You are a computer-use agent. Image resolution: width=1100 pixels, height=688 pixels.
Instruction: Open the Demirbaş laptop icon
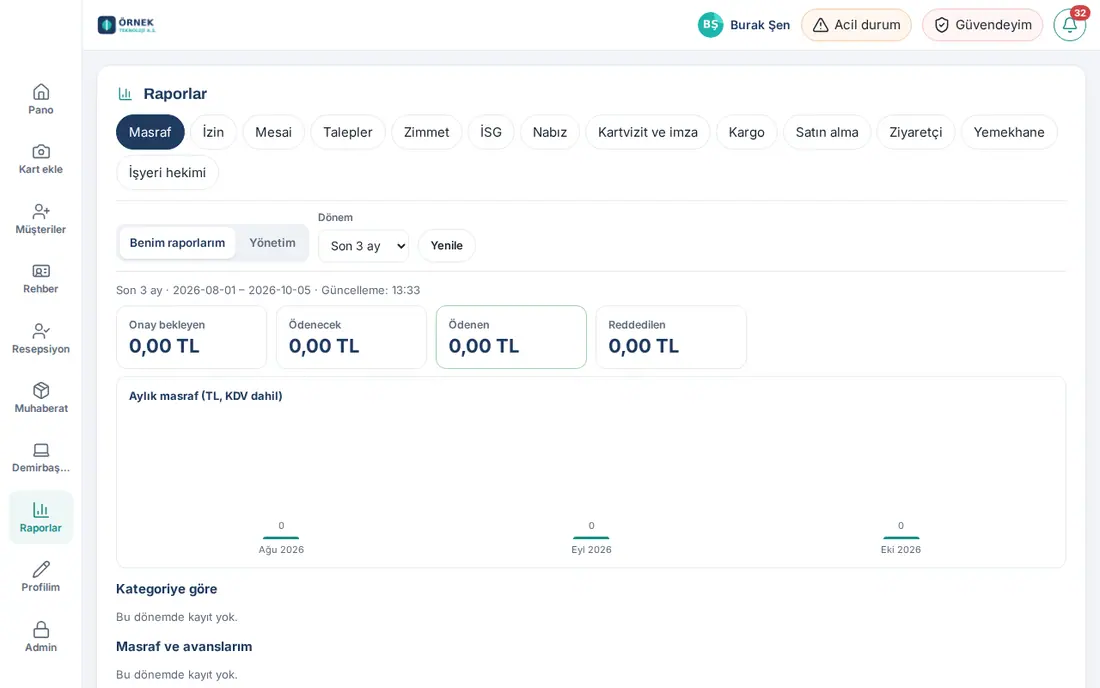(41, 450)
